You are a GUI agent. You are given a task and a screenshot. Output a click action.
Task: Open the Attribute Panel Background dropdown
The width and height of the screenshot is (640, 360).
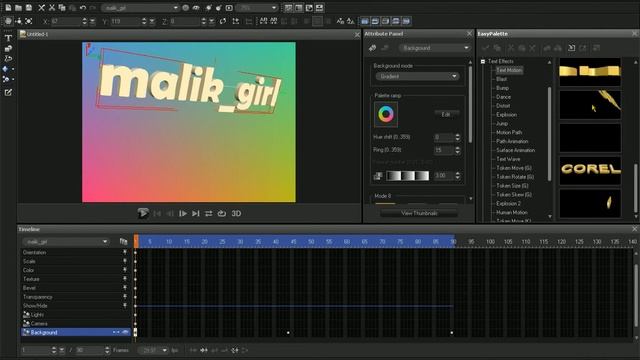434,48
